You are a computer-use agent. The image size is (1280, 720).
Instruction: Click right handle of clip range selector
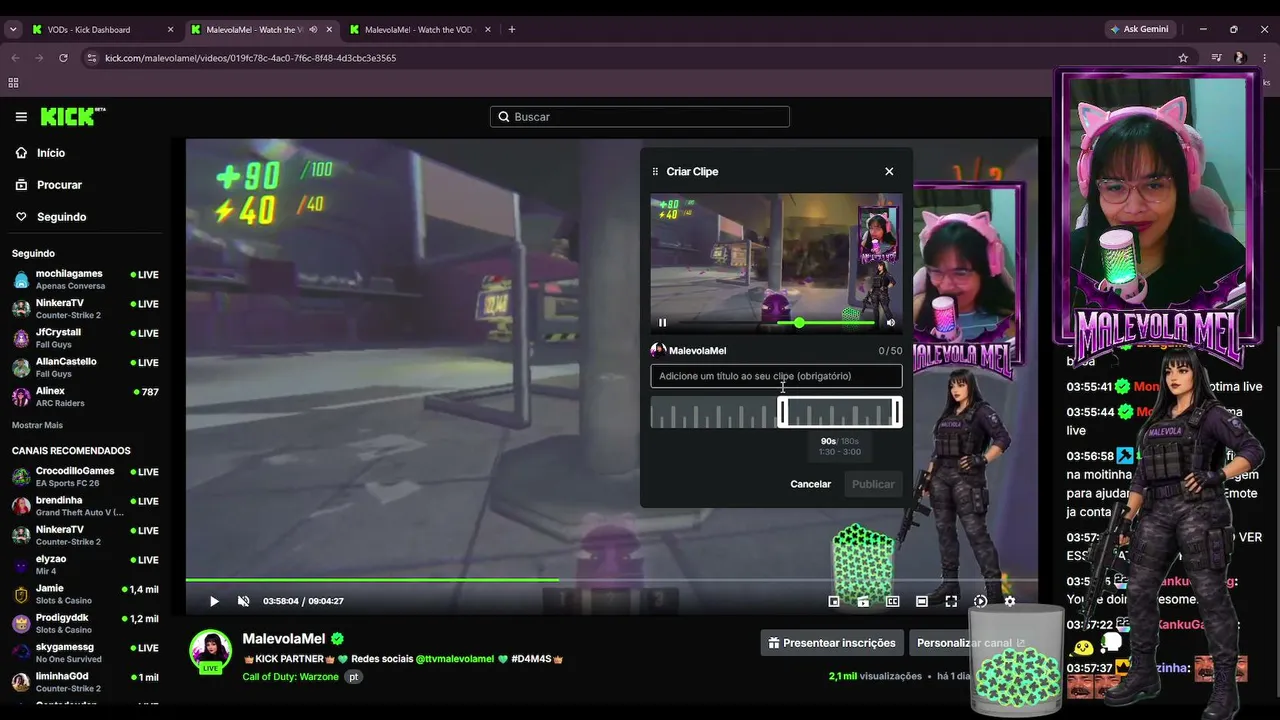pos(897,412)
